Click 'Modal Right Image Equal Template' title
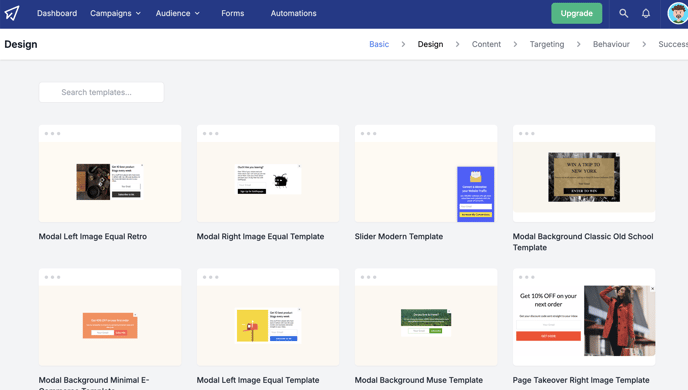Screen dimensions: 688x390 tap(260, 236)
